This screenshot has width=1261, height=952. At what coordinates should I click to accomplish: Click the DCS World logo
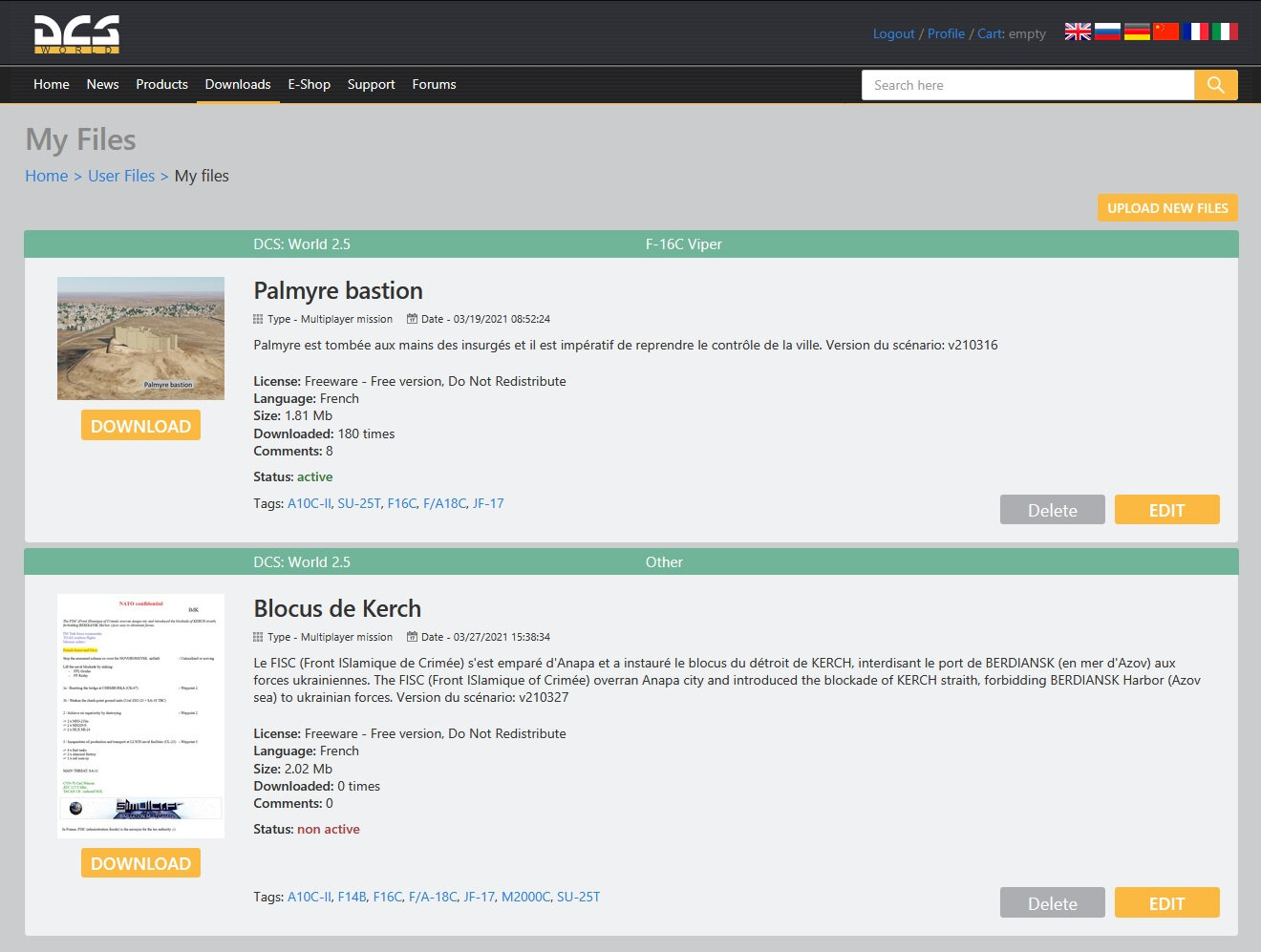tap(76, 34)
